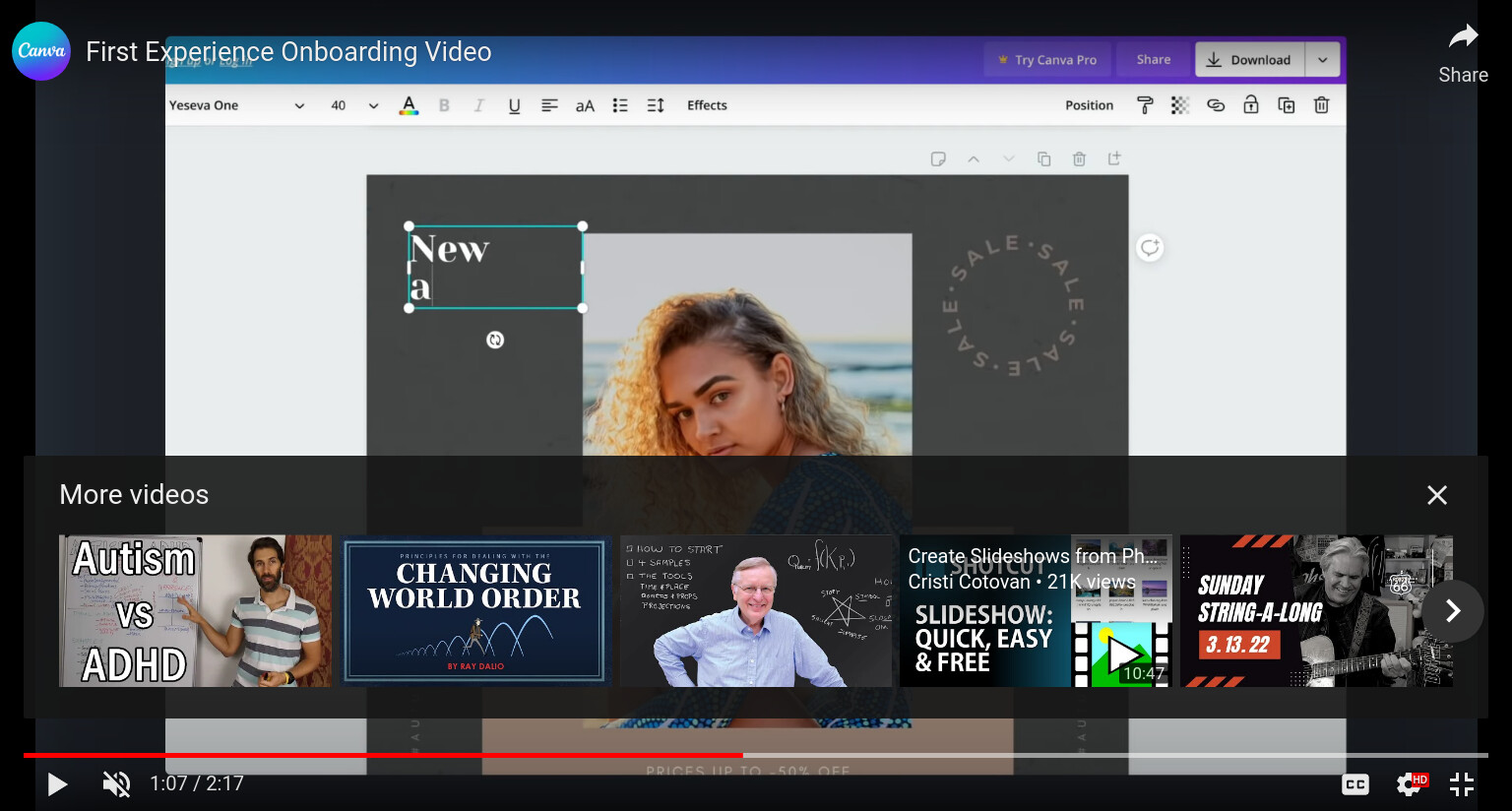Open the Position menu

click(1089, 105)
